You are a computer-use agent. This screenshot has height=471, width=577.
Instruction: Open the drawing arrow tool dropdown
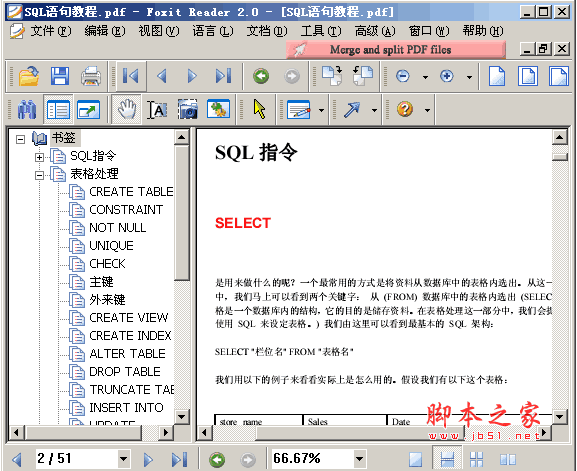[x=374, y=110]
